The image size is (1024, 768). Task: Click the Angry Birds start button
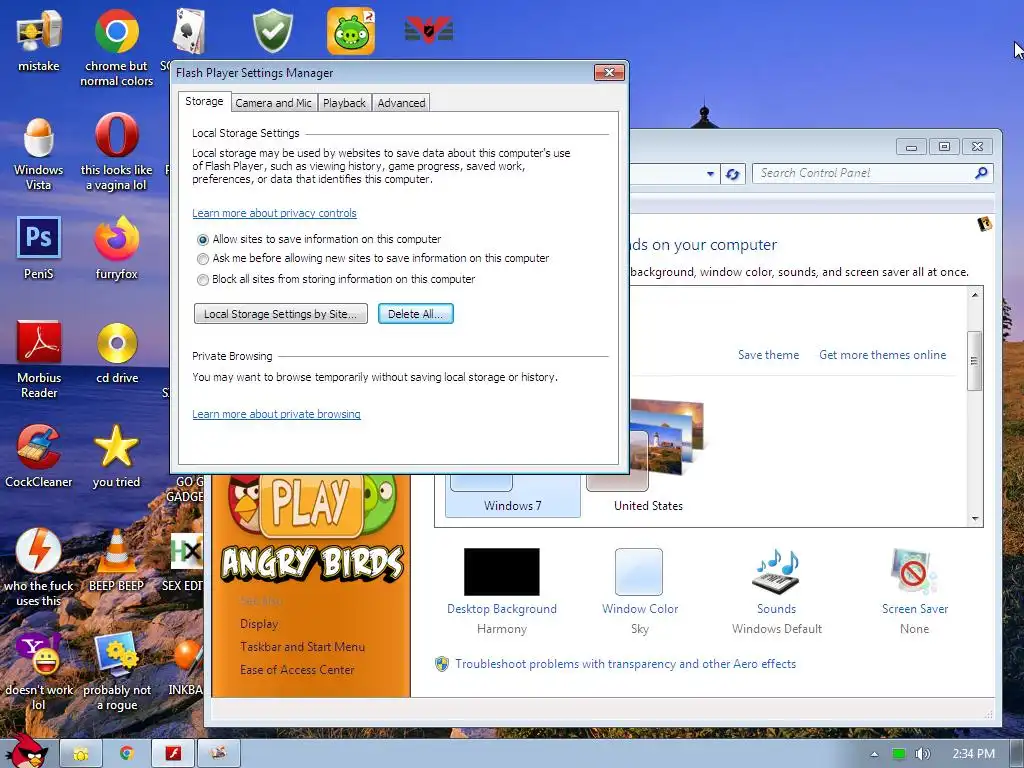[26, 751]
